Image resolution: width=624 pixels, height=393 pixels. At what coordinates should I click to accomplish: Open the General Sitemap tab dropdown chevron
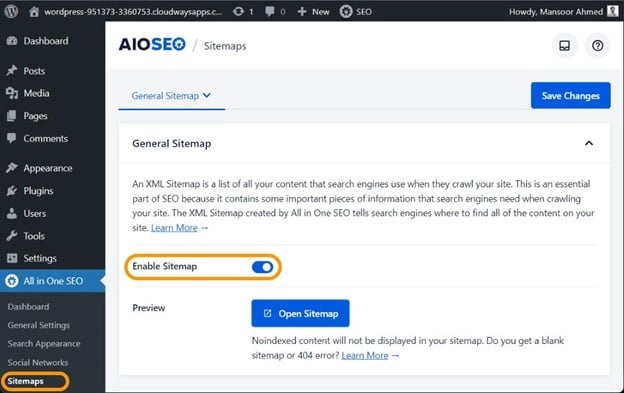coord(207,95)
